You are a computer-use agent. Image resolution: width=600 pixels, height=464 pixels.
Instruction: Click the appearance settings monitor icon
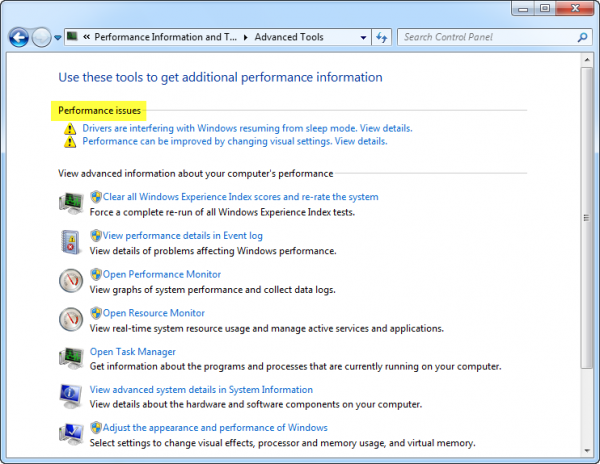pos(71,434)
